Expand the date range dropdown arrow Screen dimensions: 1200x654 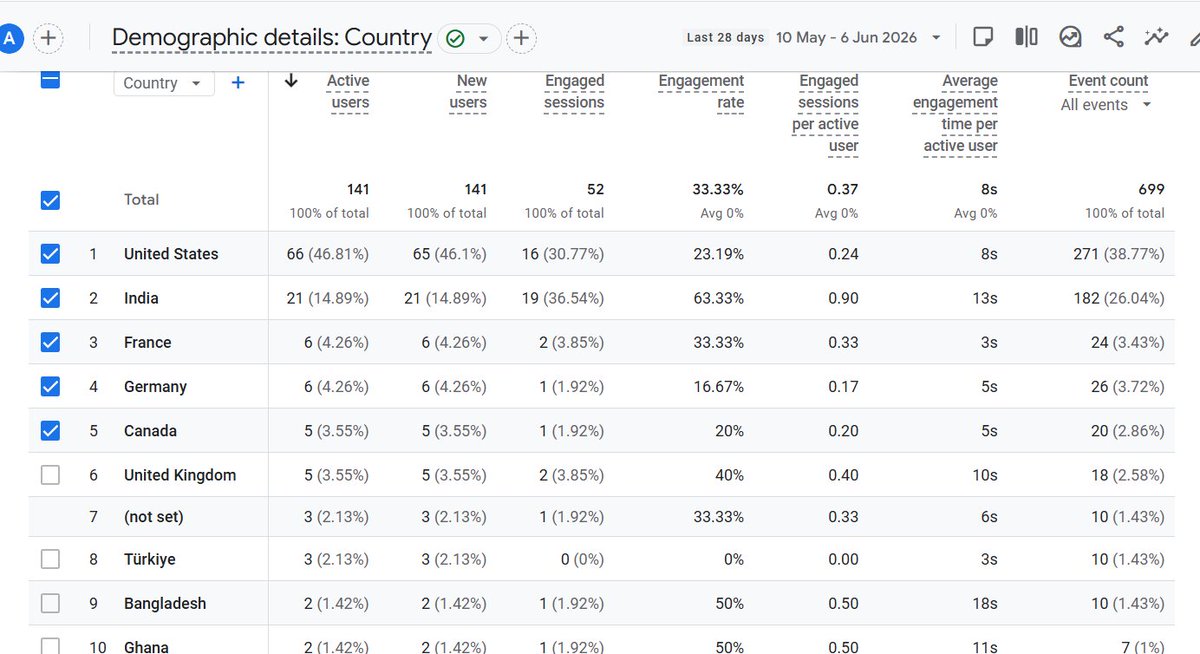click(936, 38)
